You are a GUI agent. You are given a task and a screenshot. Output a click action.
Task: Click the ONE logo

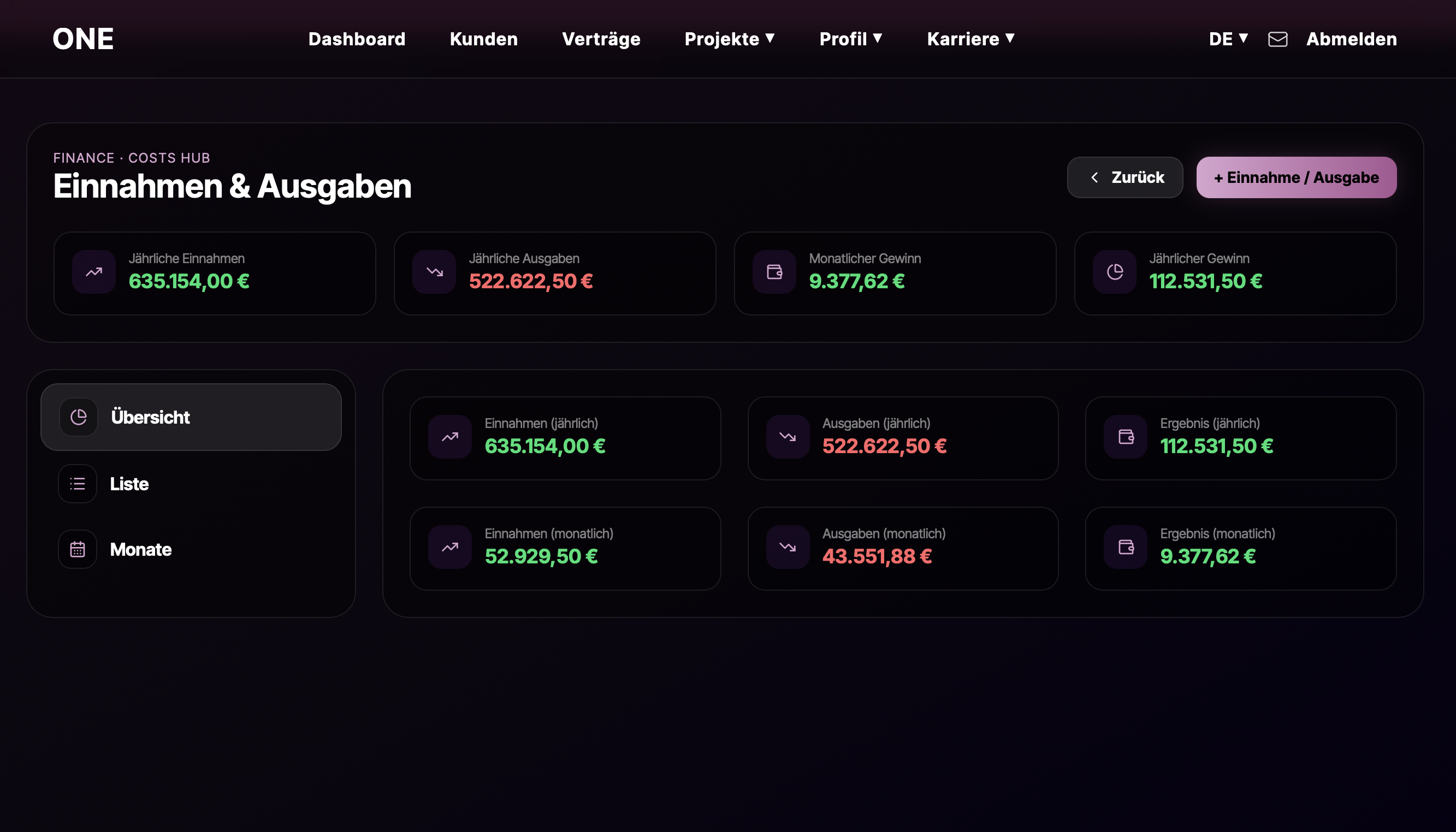(x=83, y=39)
